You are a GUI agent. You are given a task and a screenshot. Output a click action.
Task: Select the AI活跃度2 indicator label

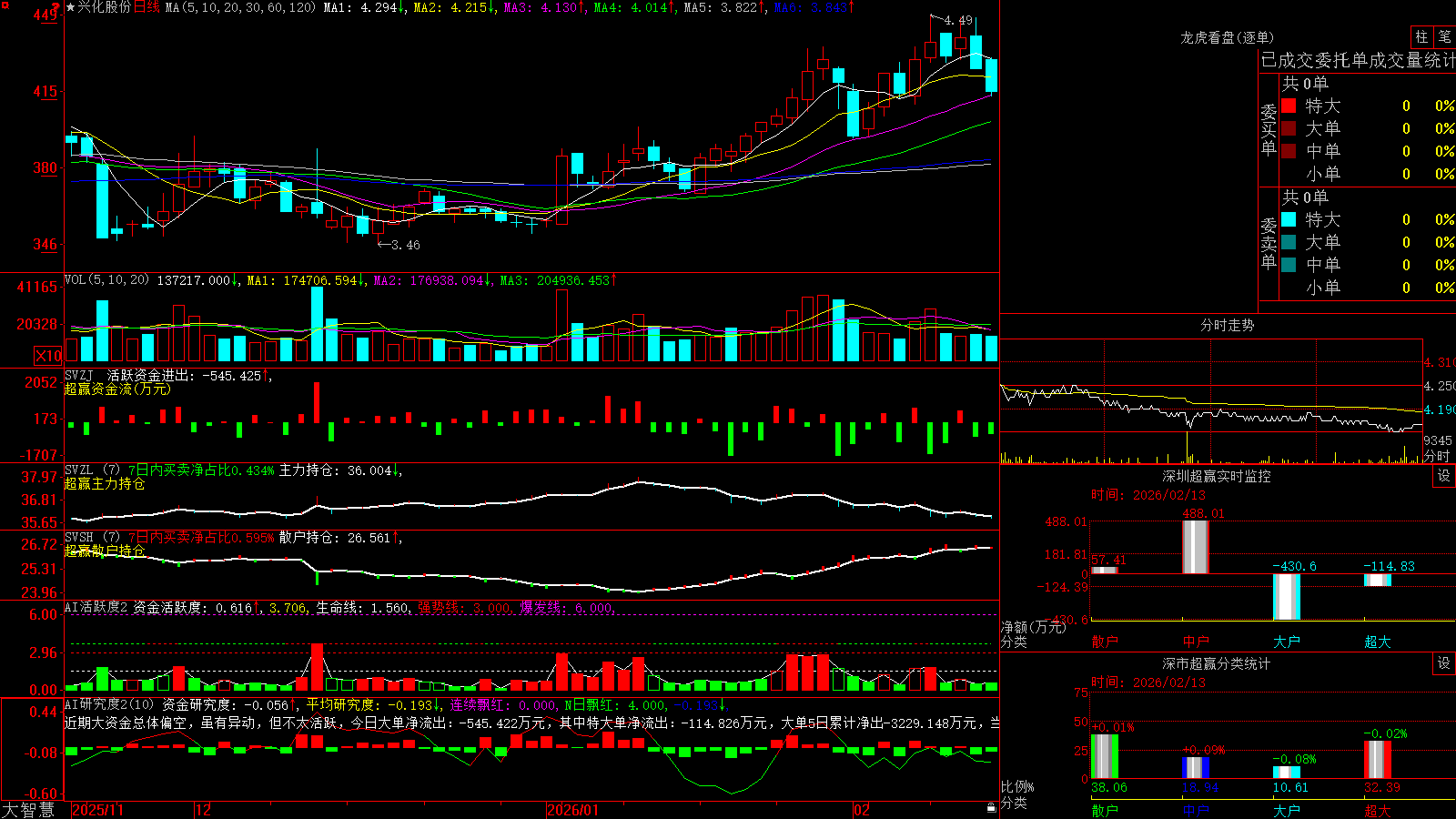[x=96, y=607]
